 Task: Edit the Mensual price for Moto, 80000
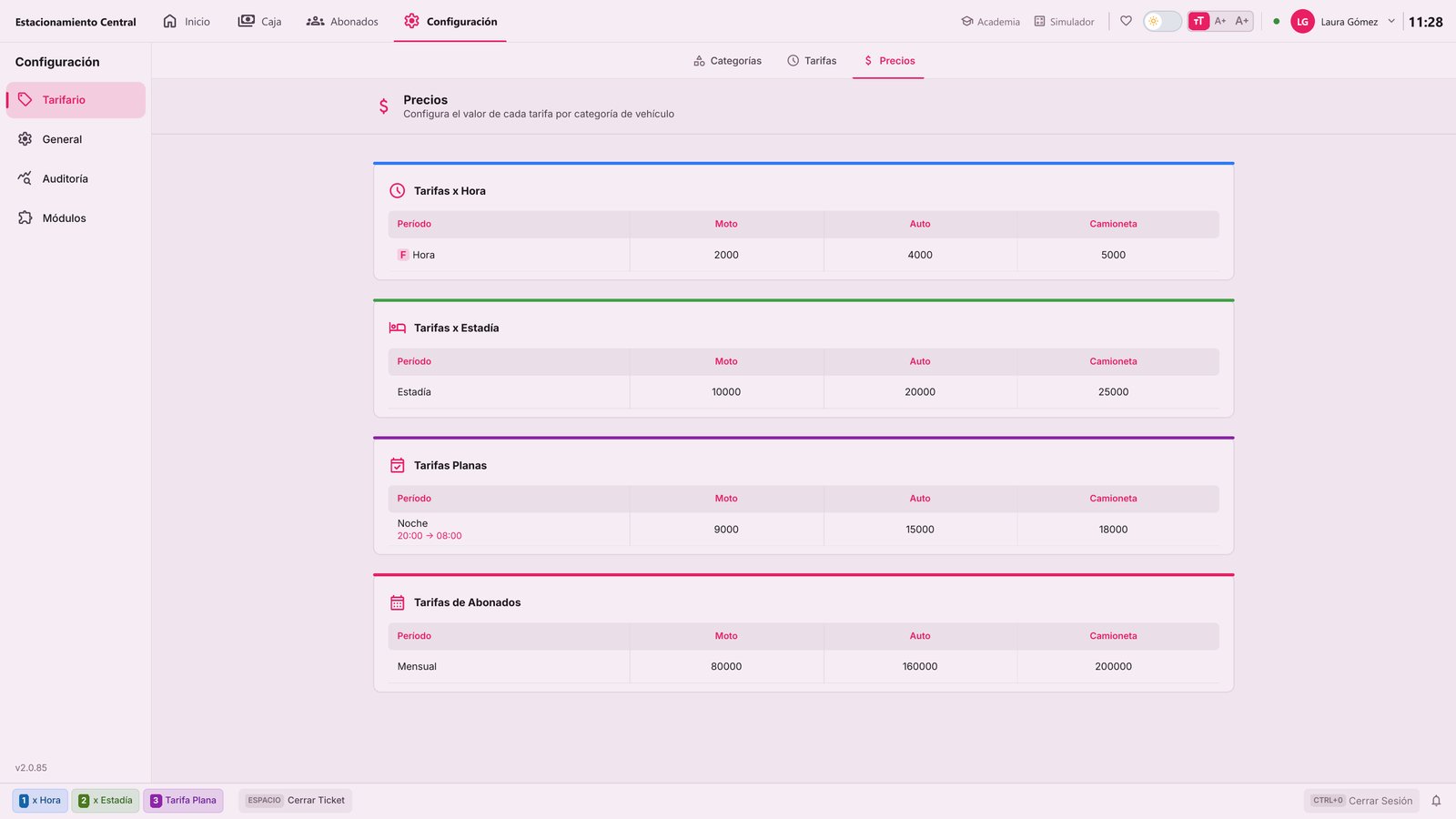pyautogui.click(x=726, y=667)
